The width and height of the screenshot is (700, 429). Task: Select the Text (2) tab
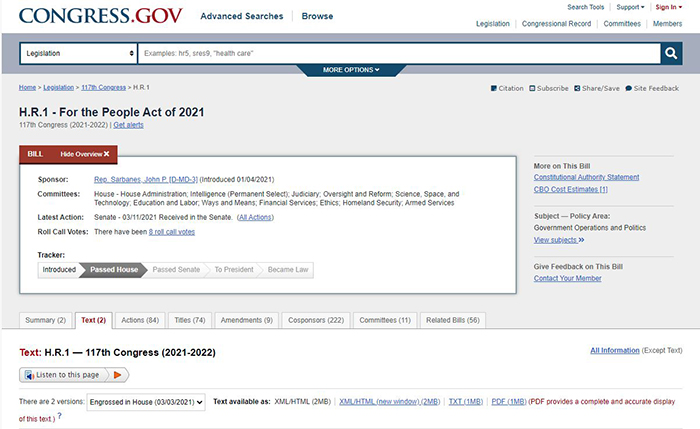[94, 320]
